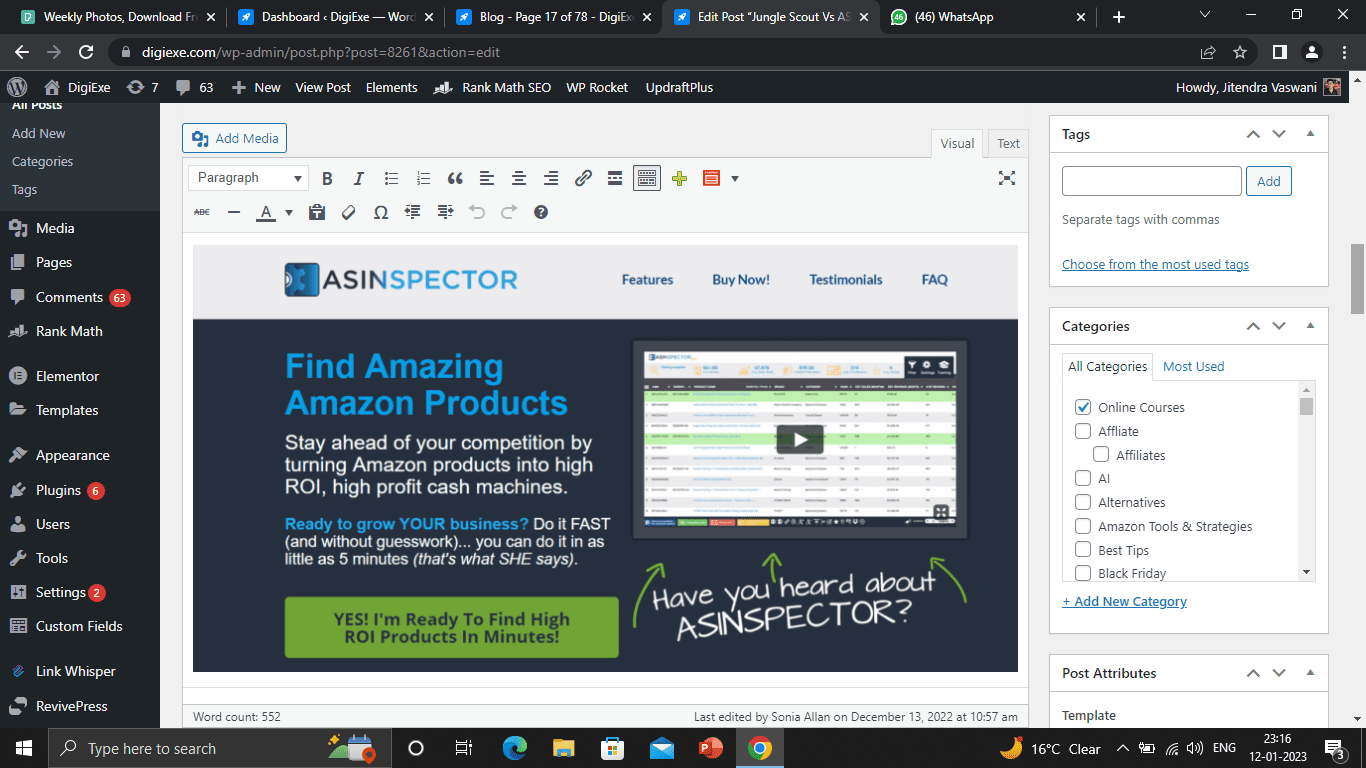Switch to Most Used categories tab

1193,366
